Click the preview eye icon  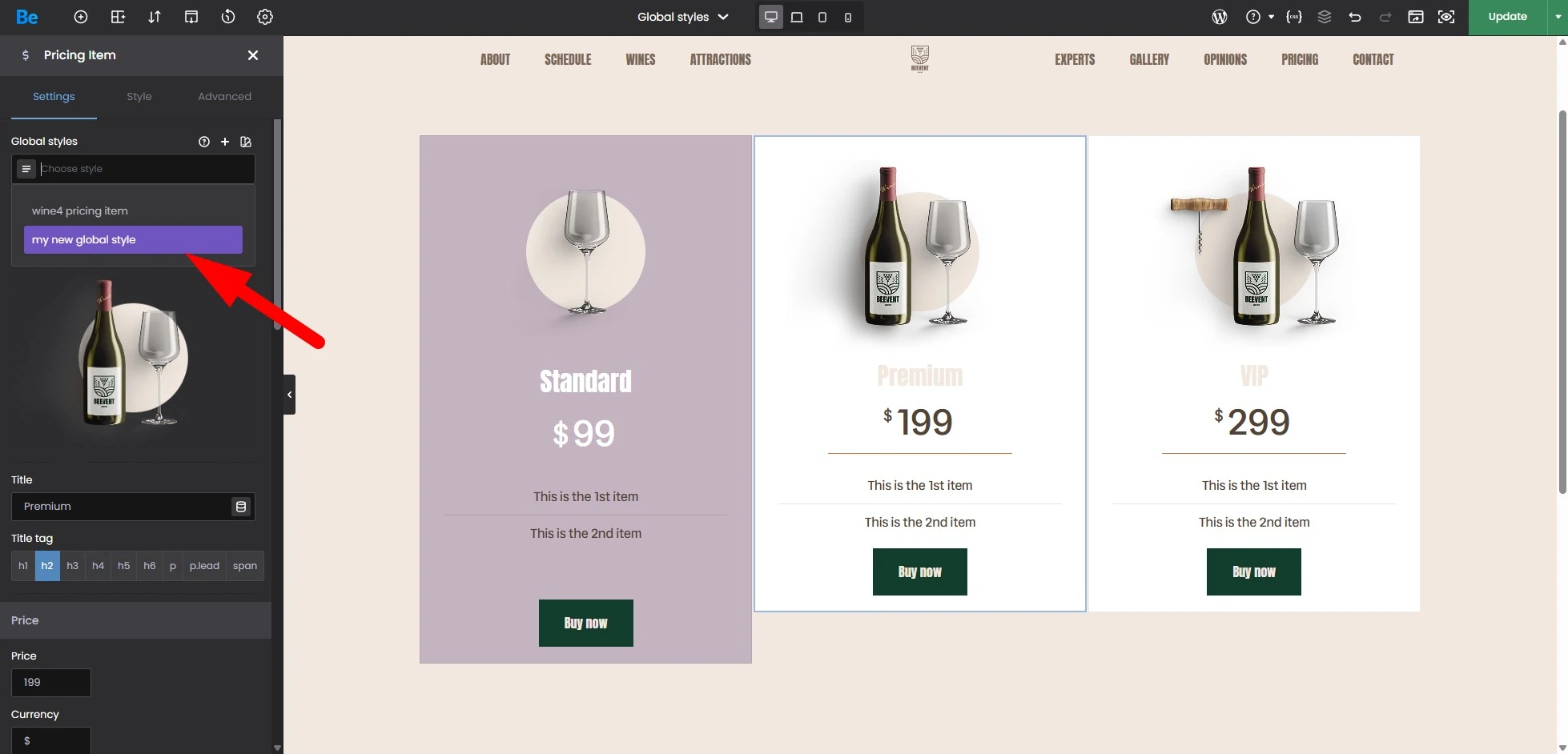coord(1446,17)
